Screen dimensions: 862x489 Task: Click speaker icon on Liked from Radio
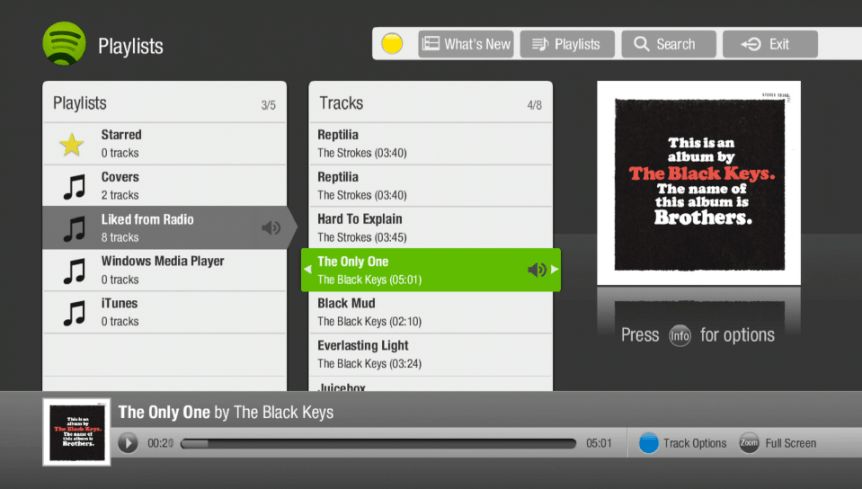click(x=271, y=228)
